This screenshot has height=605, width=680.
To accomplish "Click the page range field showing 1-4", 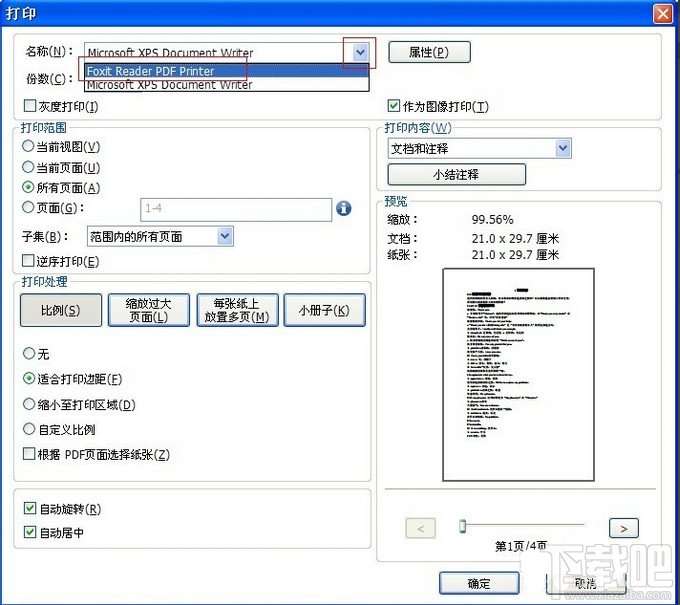I will point(236,209).
